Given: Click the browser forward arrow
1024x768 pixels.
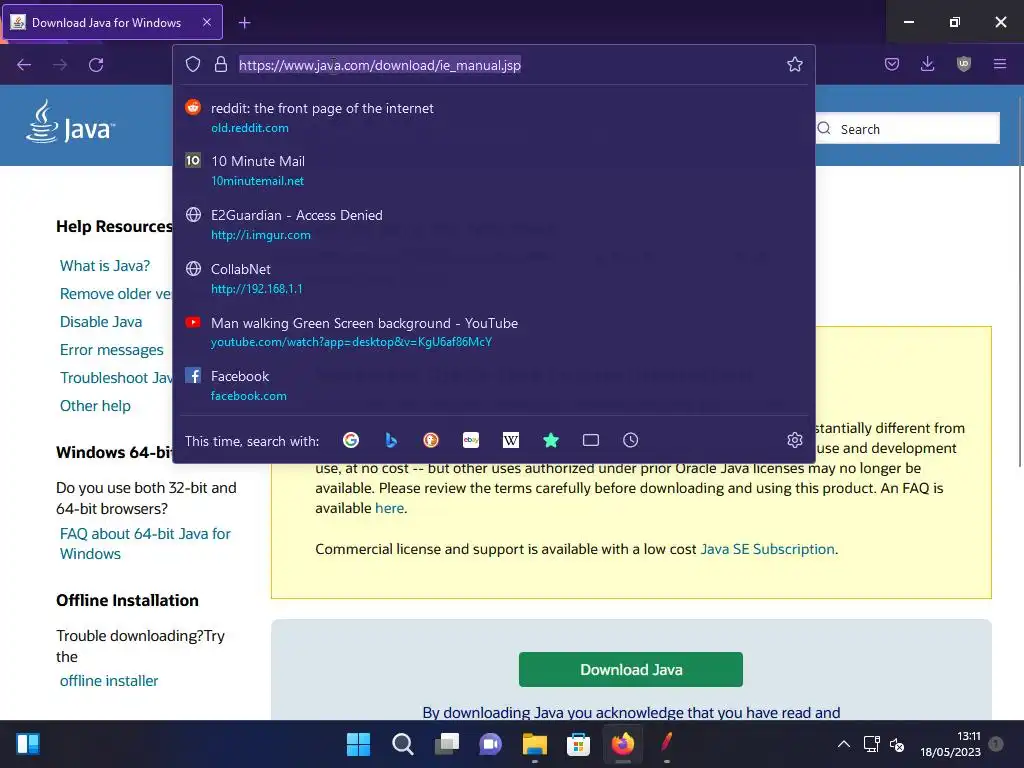Looking at the screenshot, I should click(60, 65).
